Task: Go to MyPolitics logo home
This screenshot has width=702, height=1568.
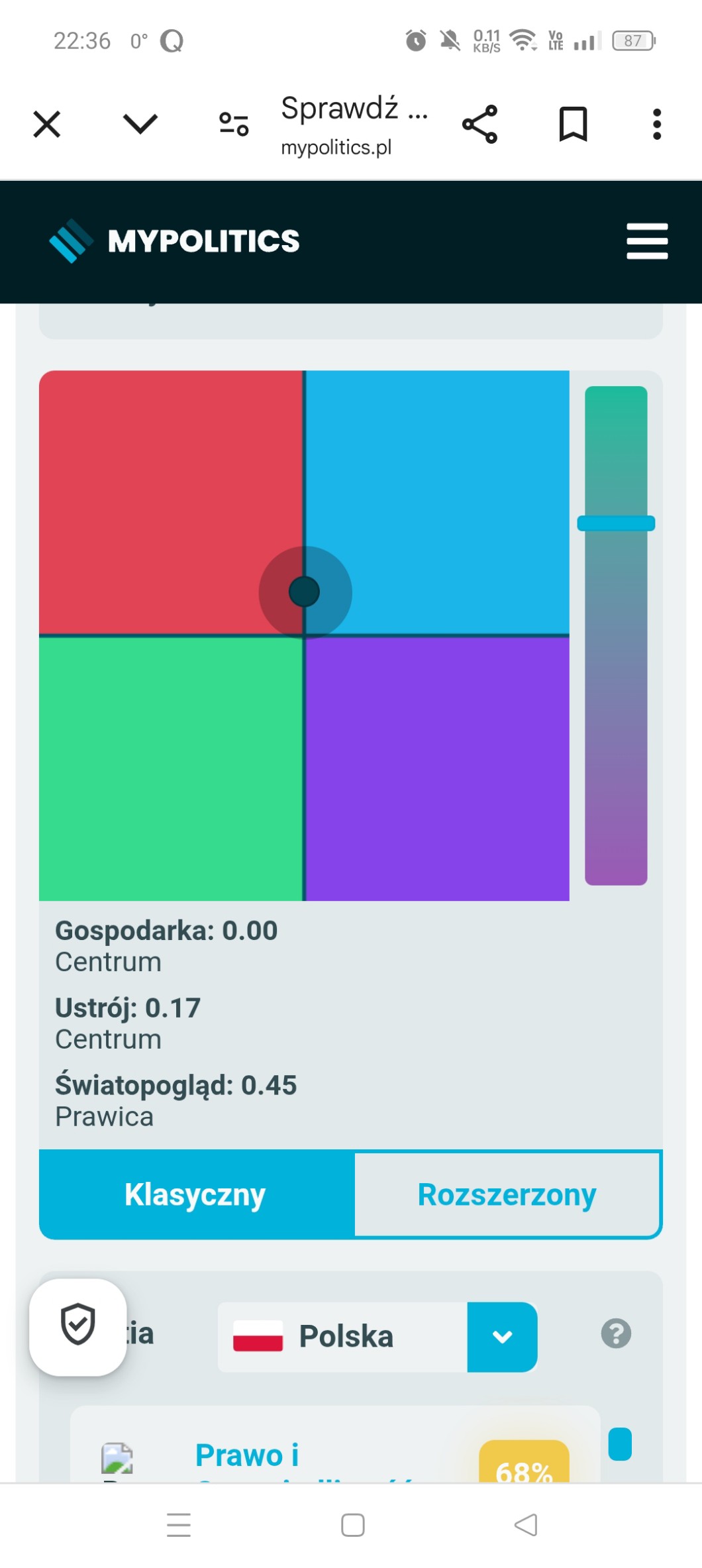Action: pyautogui.click(x=174, y=241)
